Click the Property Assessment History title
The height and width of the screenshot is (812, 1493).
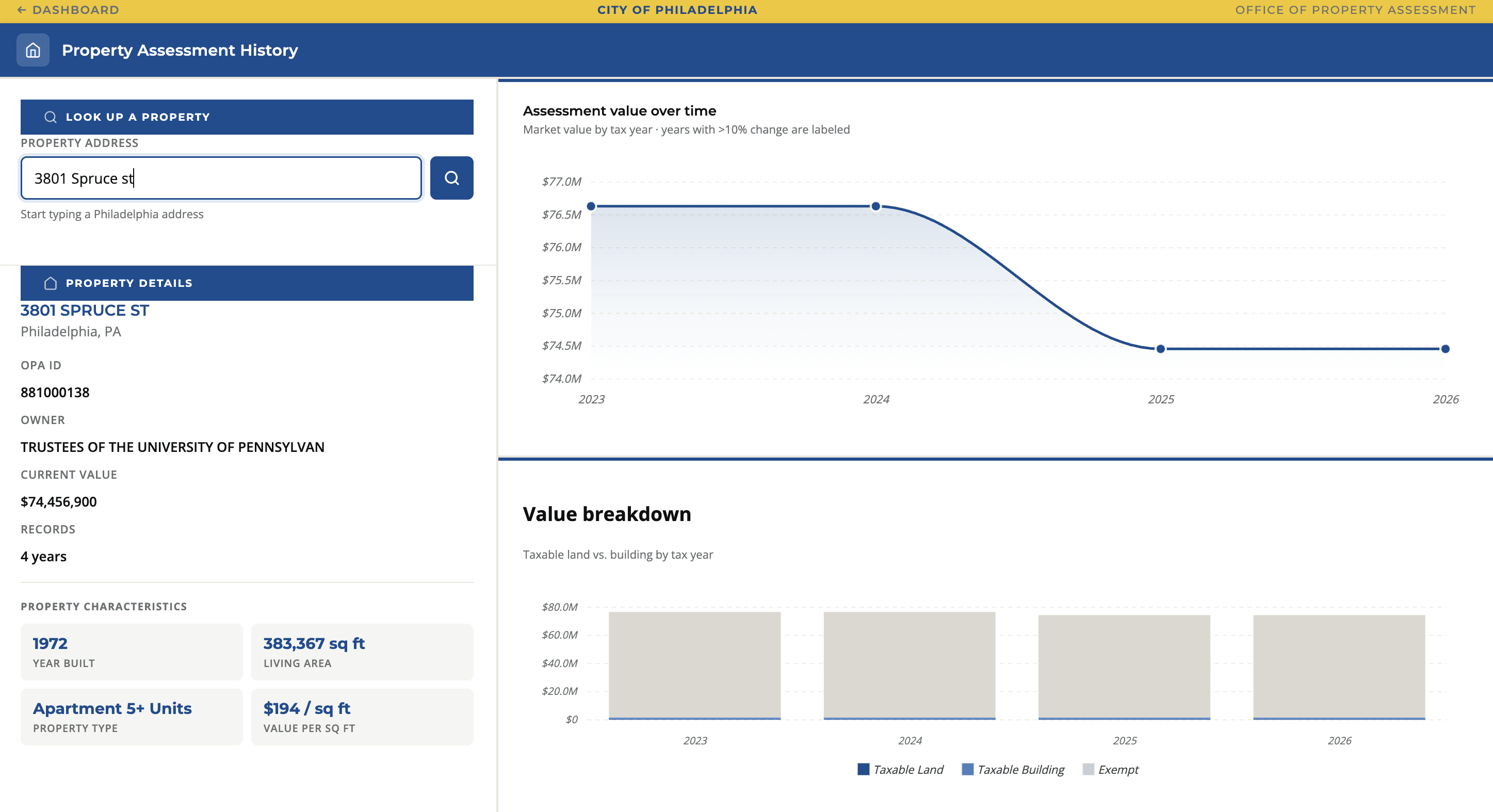pos(180,51)
